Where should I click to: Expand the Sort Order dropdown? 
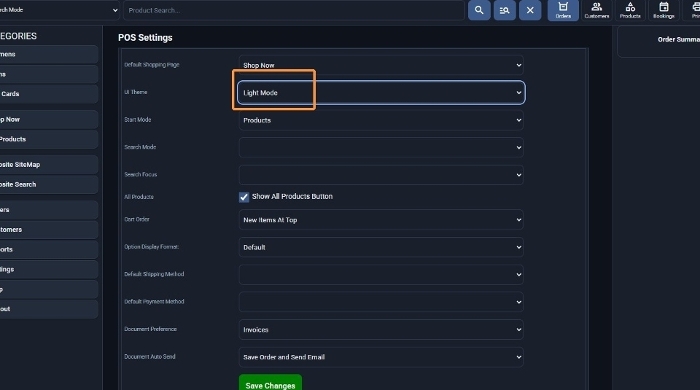381,220
